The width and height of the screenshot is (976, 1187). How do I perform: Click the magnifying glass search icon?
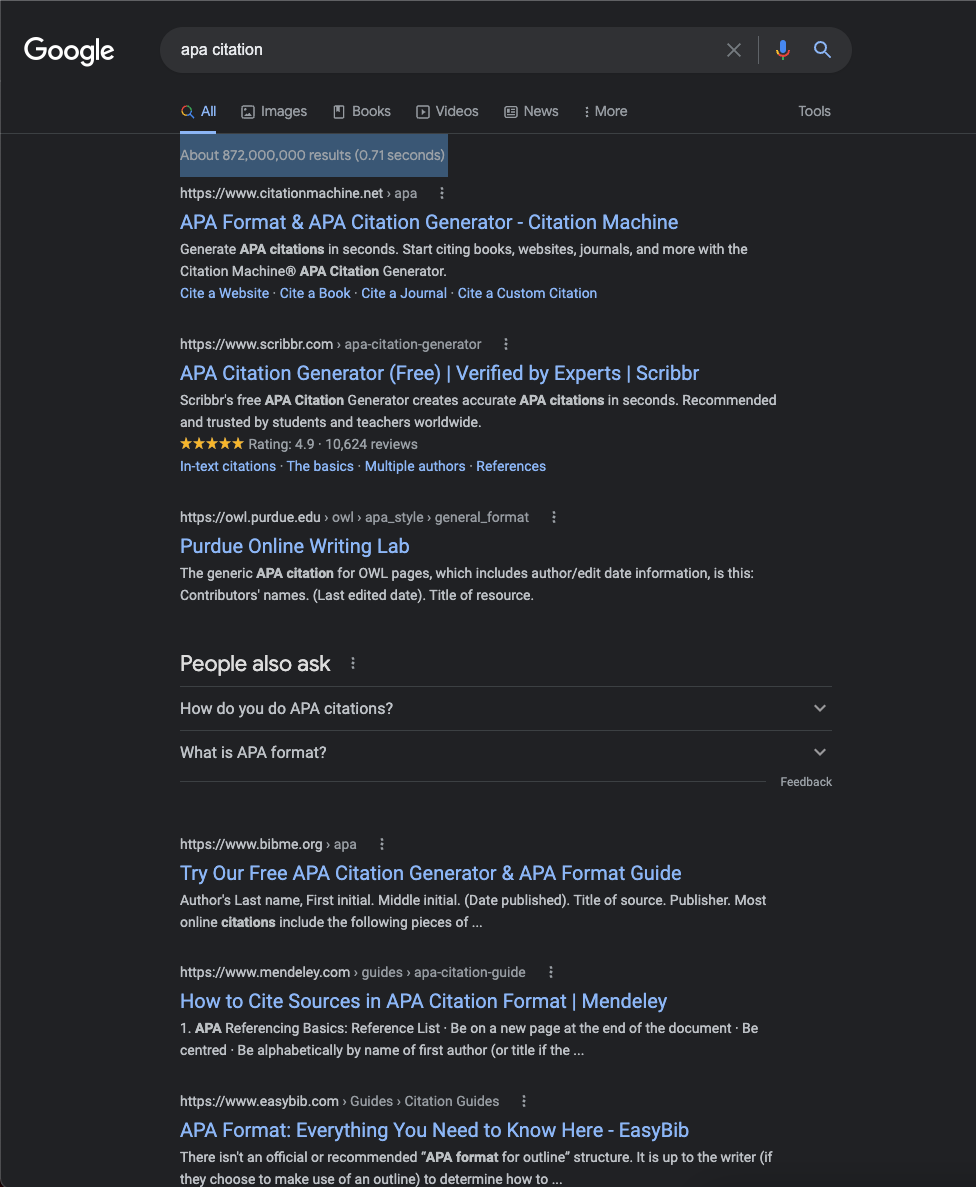point(822,50)
